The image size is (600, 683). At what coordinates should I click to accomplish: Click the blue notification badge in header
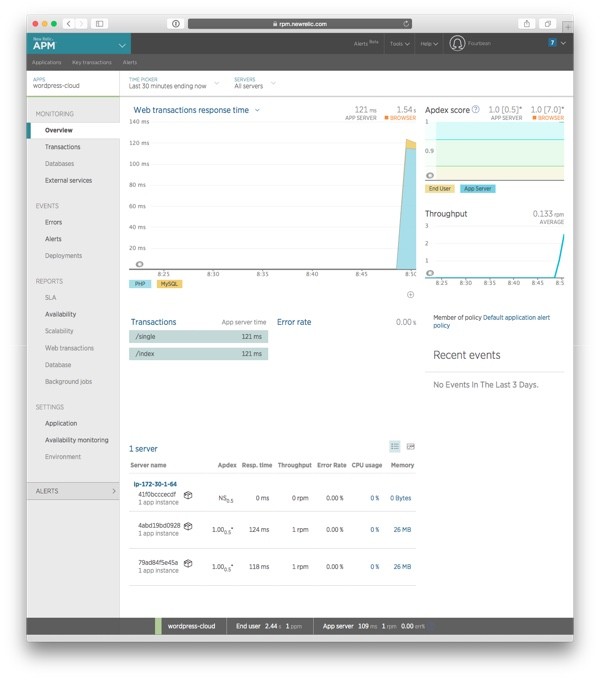pyautogui.click(x=552, y=43)
